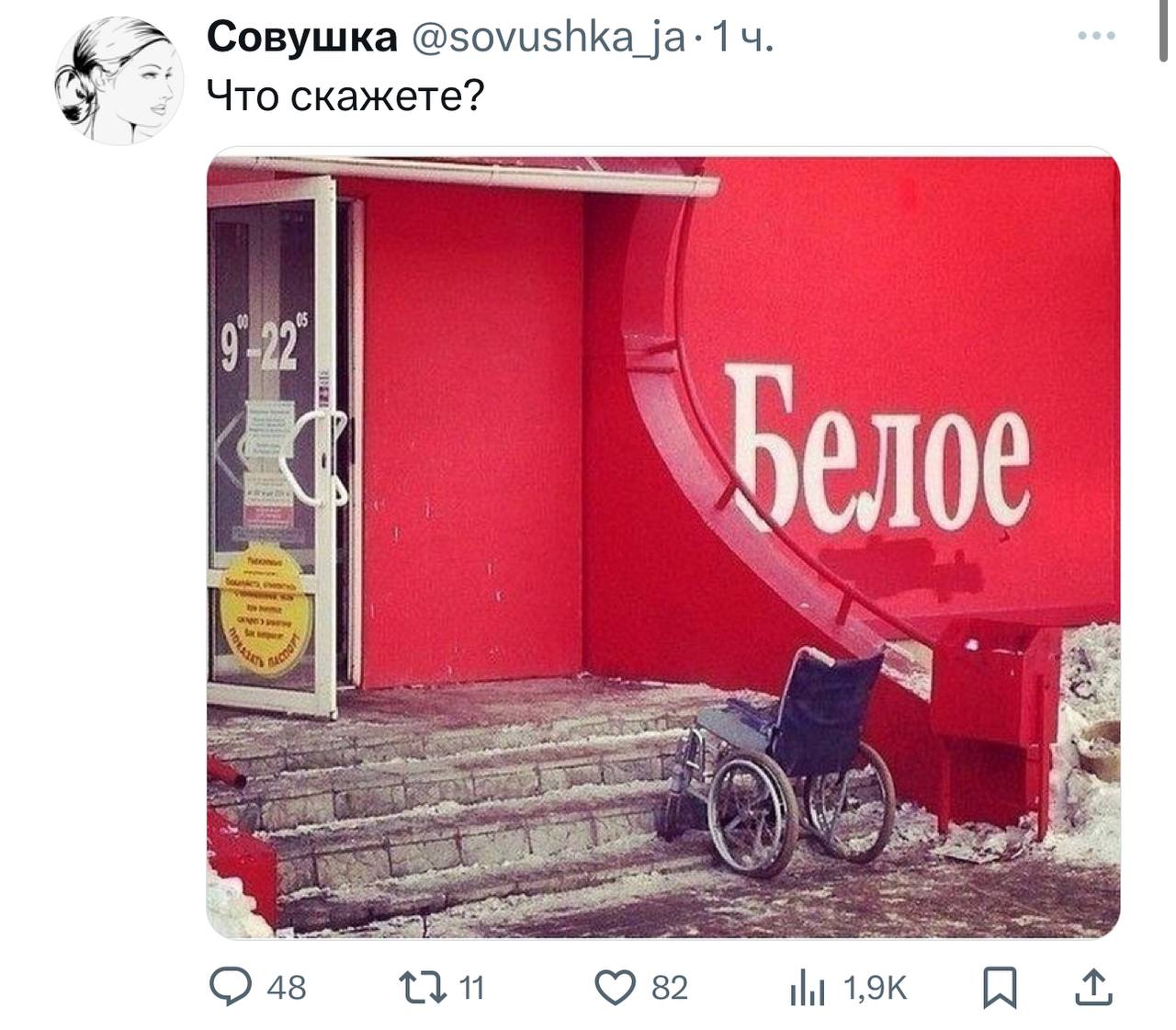This screenshot has width=1176, height=1030.
Task: Click the 1,9K views count
Action: 875,989
